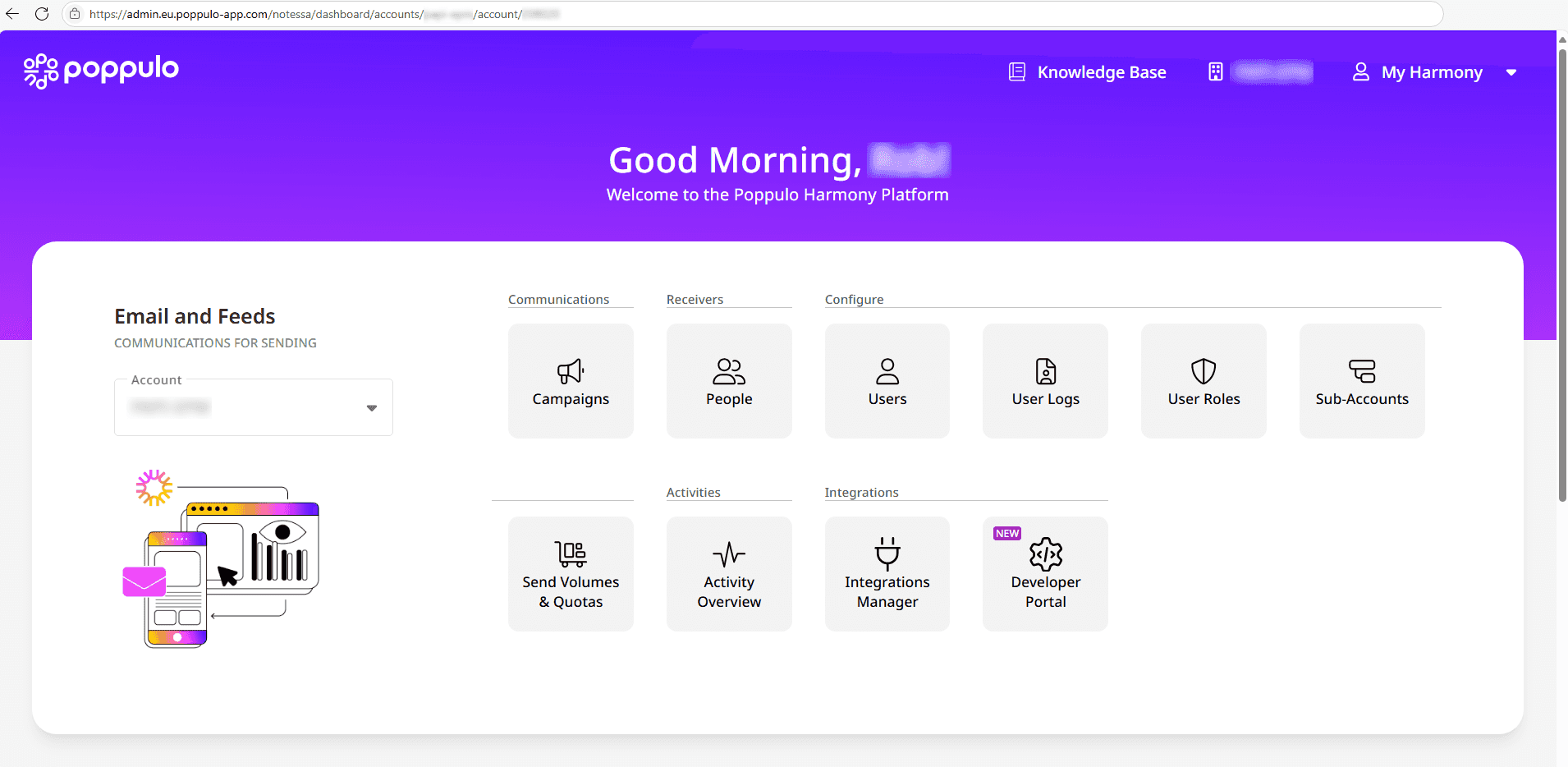This screenshot has width=1568, height=767.
Task: Click the browser back arrow
Action: [12, 14]
